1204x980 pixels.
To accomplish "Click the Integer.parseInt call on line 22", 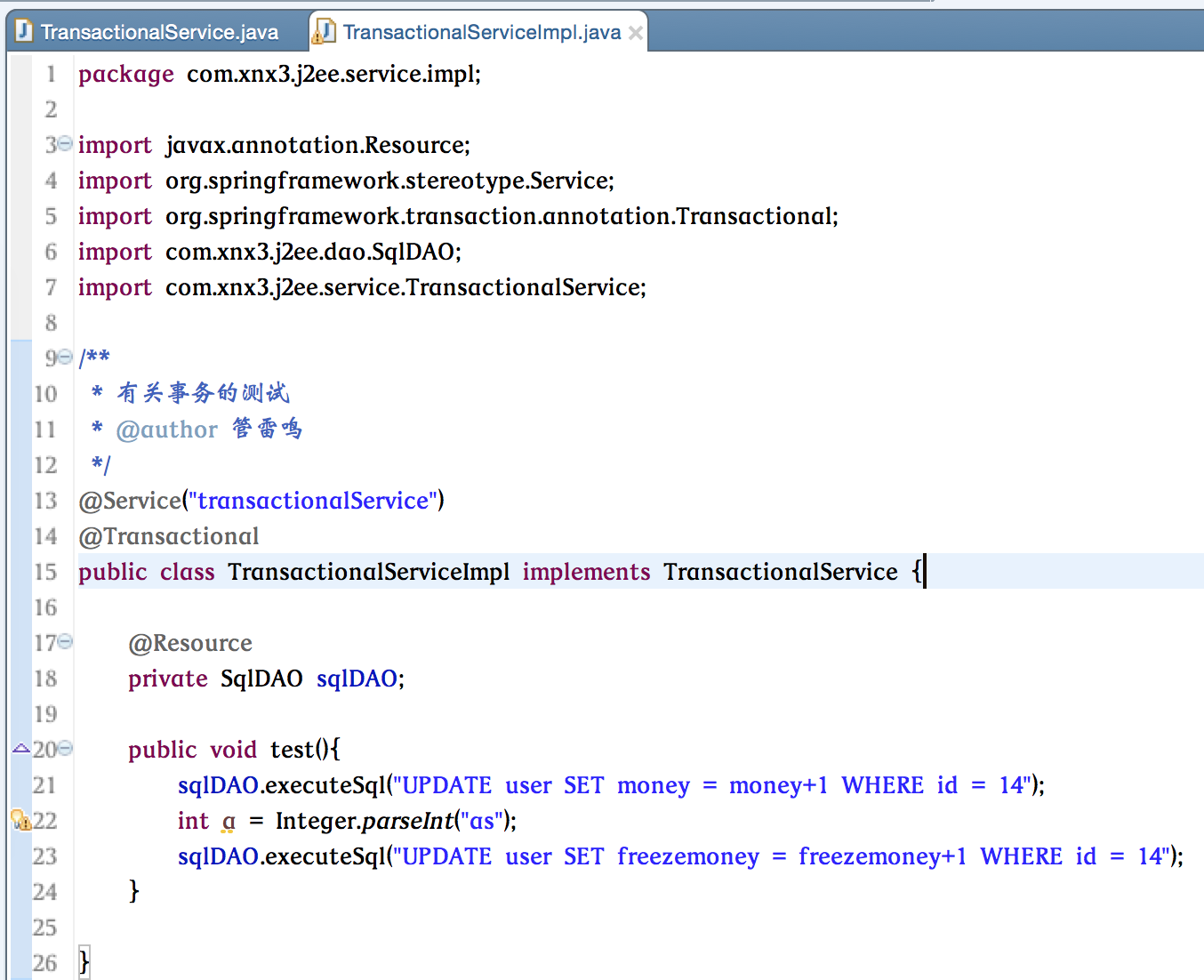I will point(365,821).
